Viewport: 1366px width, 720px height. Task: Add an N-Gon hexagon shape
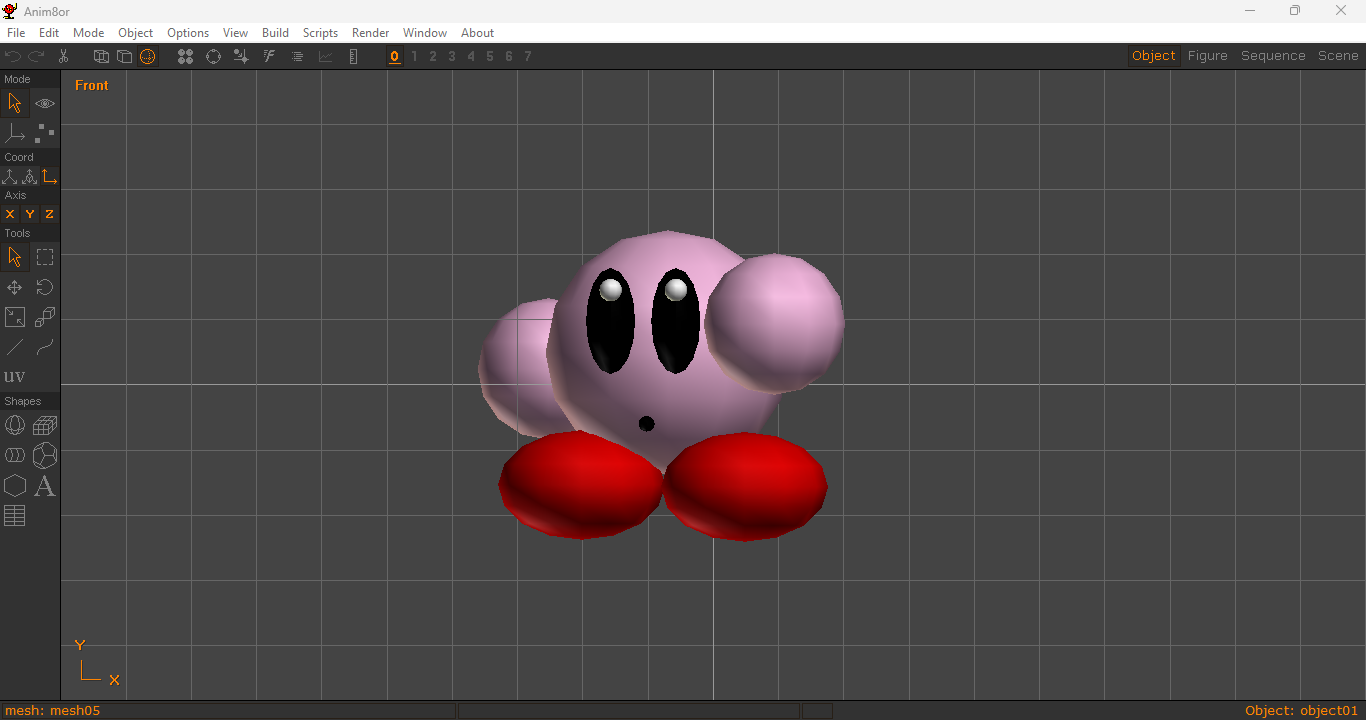[15, 486]
